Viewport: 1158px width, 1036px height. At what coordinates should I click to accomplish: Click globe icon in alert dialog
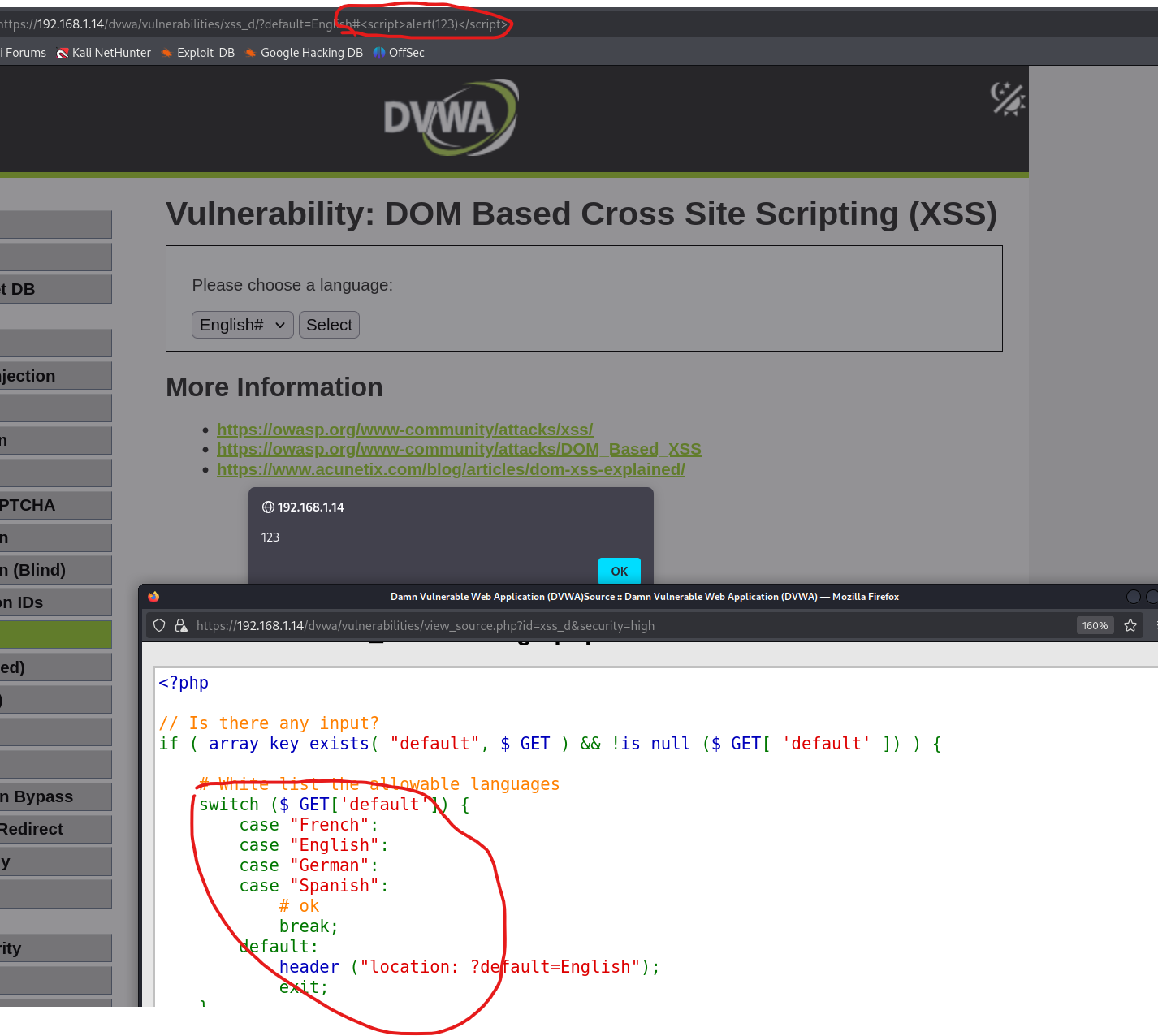click(268, 507)
